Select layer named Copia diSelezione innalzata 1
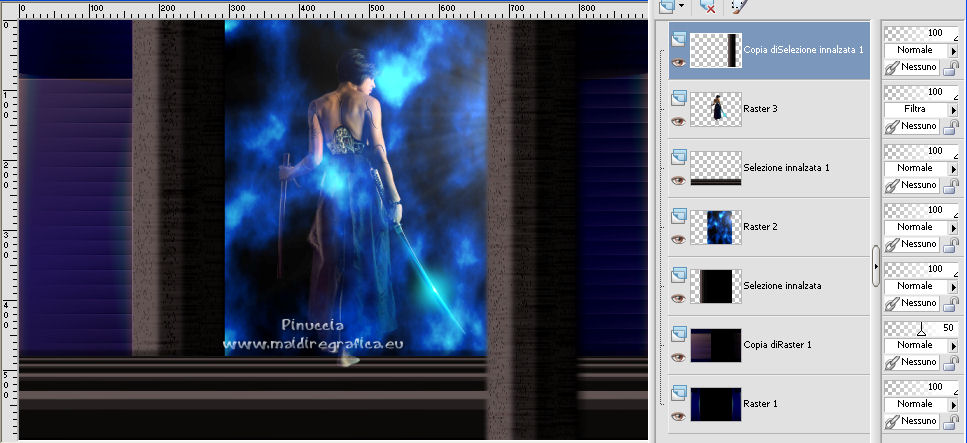This screenshot has height=443, width=967. (x=804, y=50)
